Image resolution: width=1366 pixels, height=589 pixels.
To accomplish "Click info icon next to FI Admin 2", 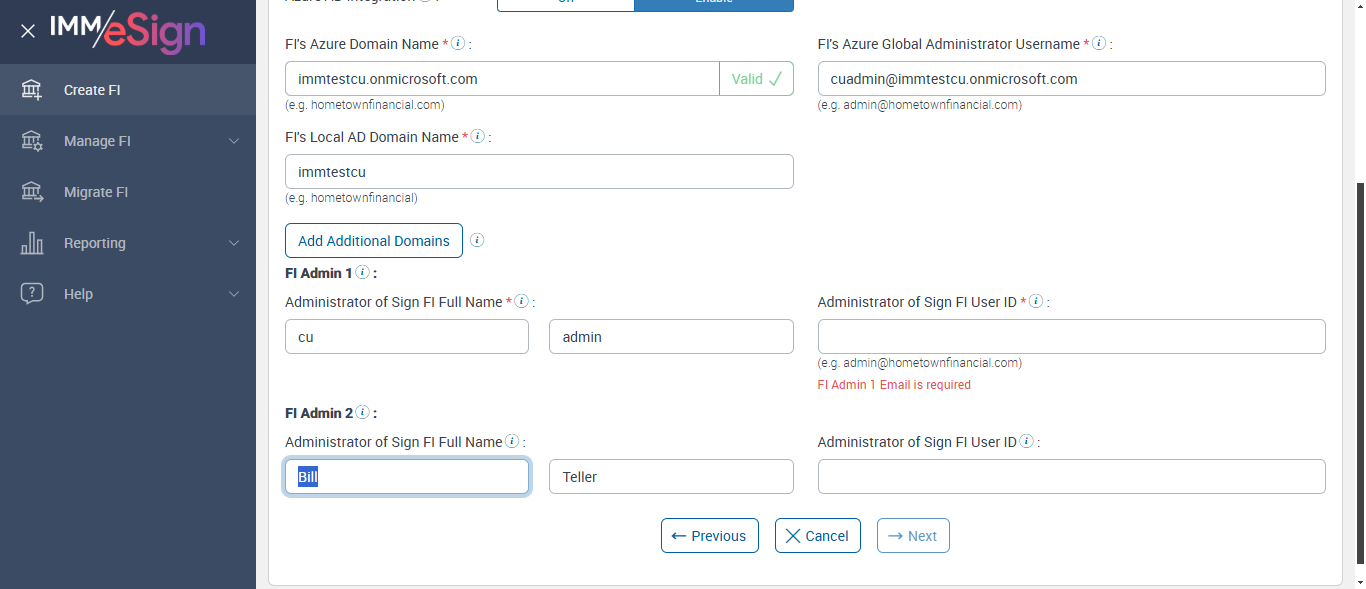I will point(362,412).
